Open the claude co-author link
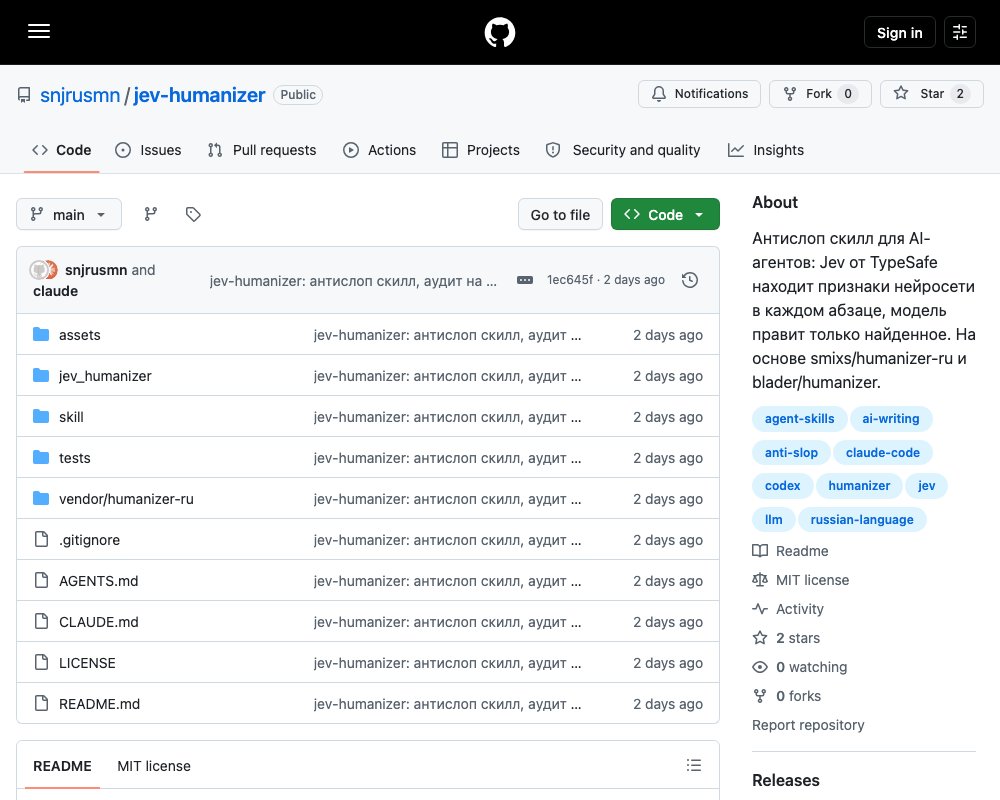Image resolution: width=1000 pixels, height=800 pixels. point(55,291)
